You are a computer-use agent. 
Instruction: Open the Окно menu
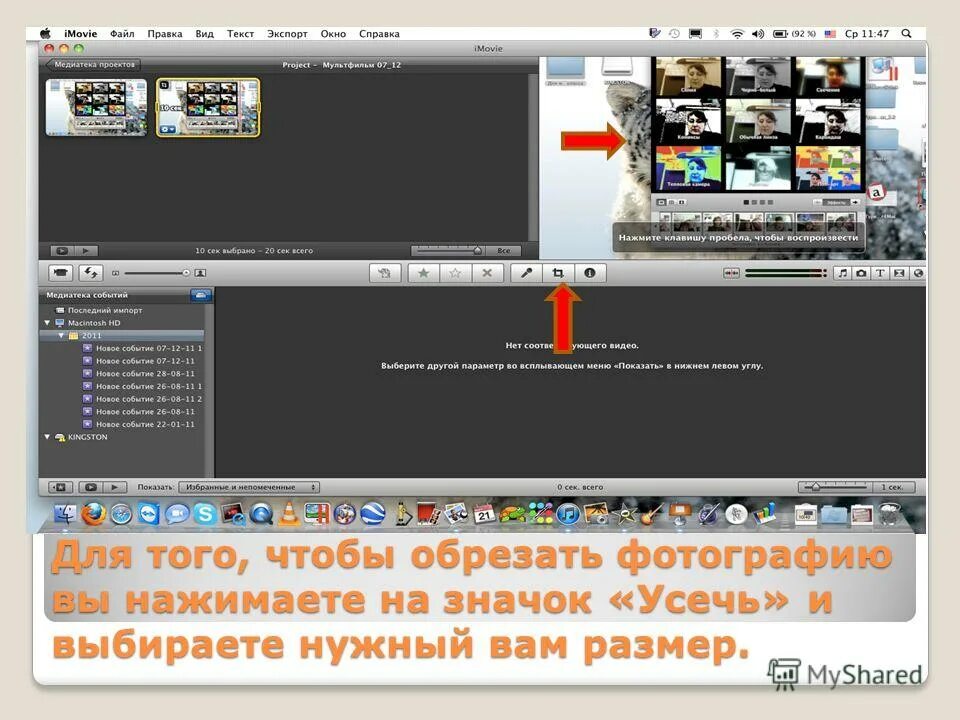coord(333,34)
